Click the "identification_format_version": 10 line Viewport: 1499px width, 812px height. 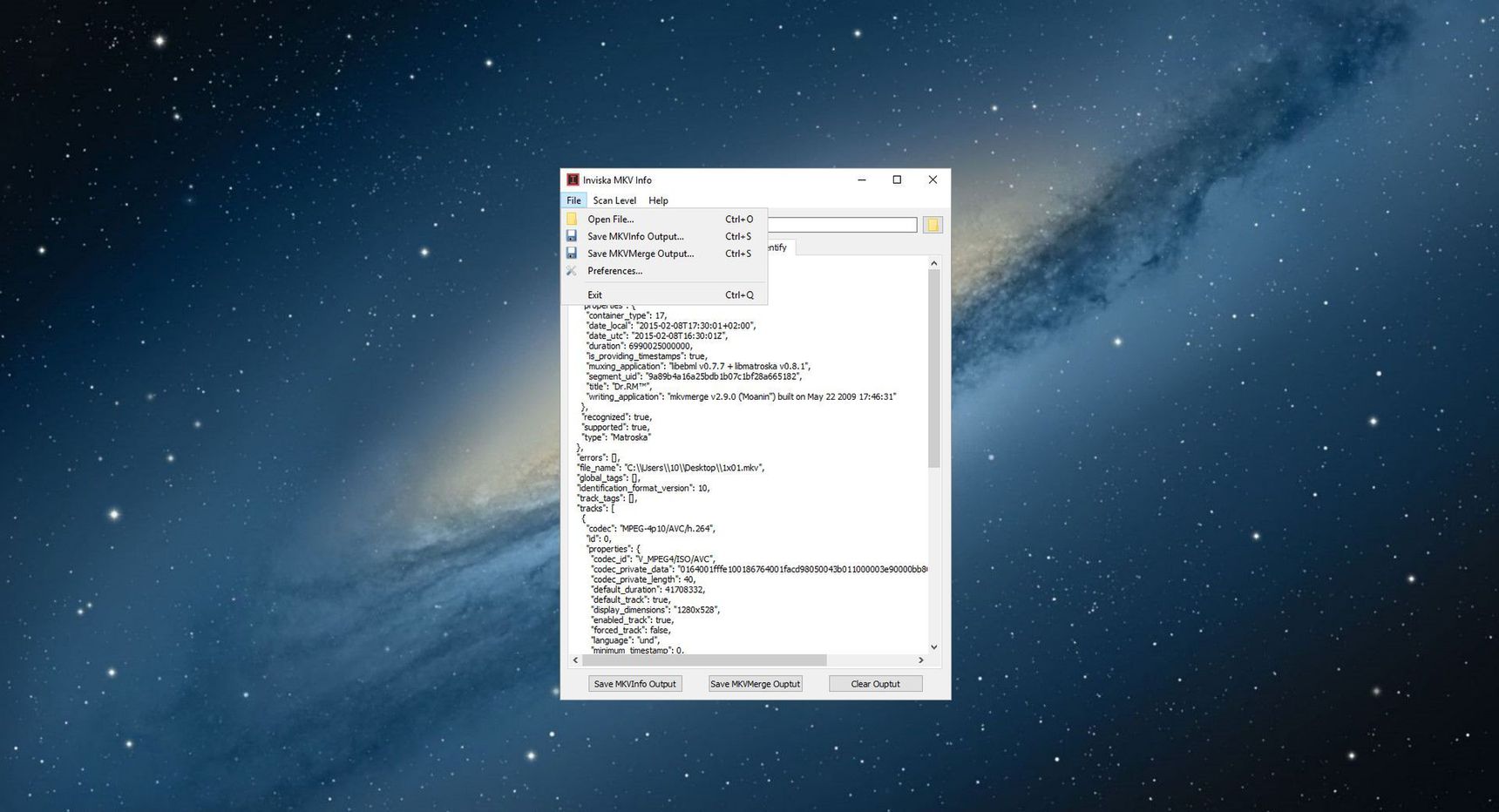pyautogui.click(x=643, y=489)
